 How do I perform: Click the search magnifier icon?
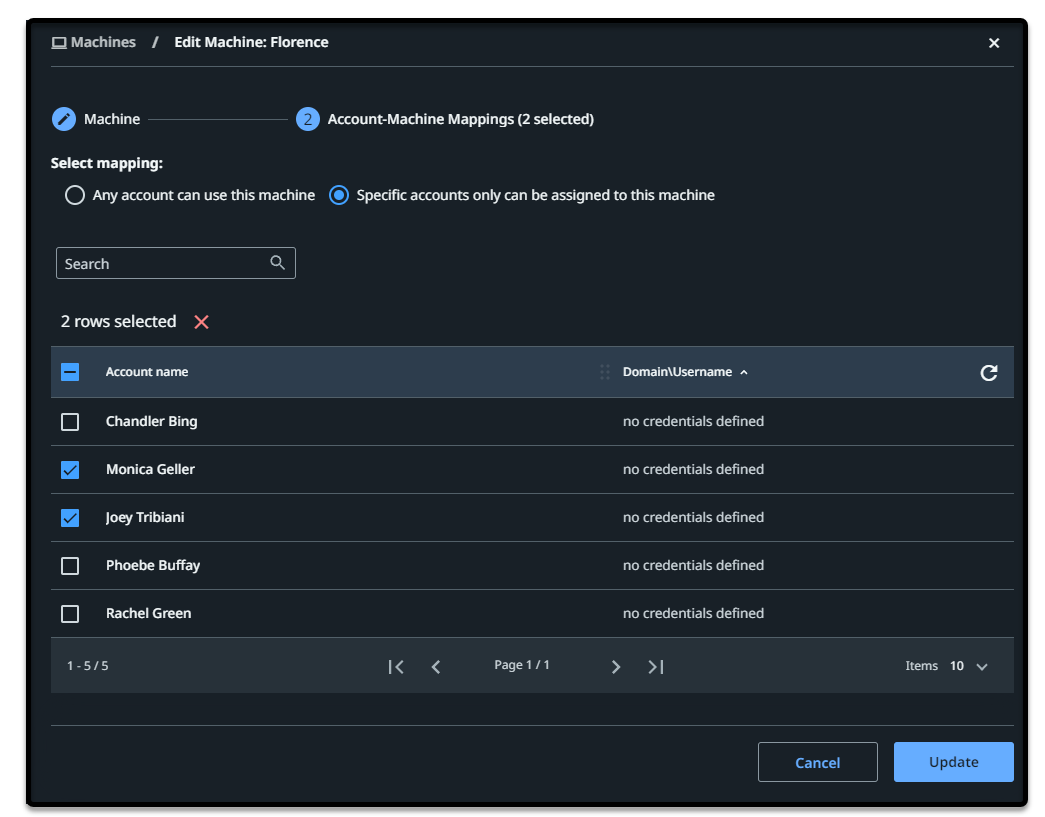(x=277, y=263)
